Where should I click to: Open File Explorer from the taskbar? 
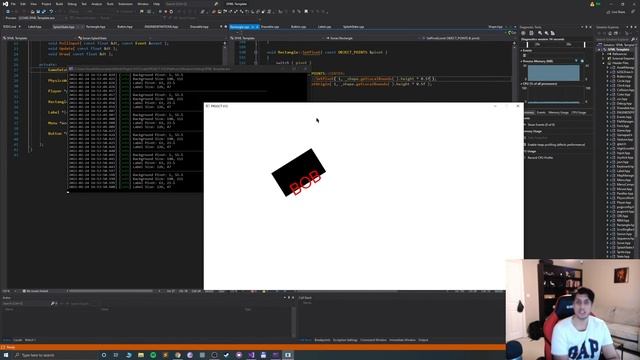coord(141,355)
